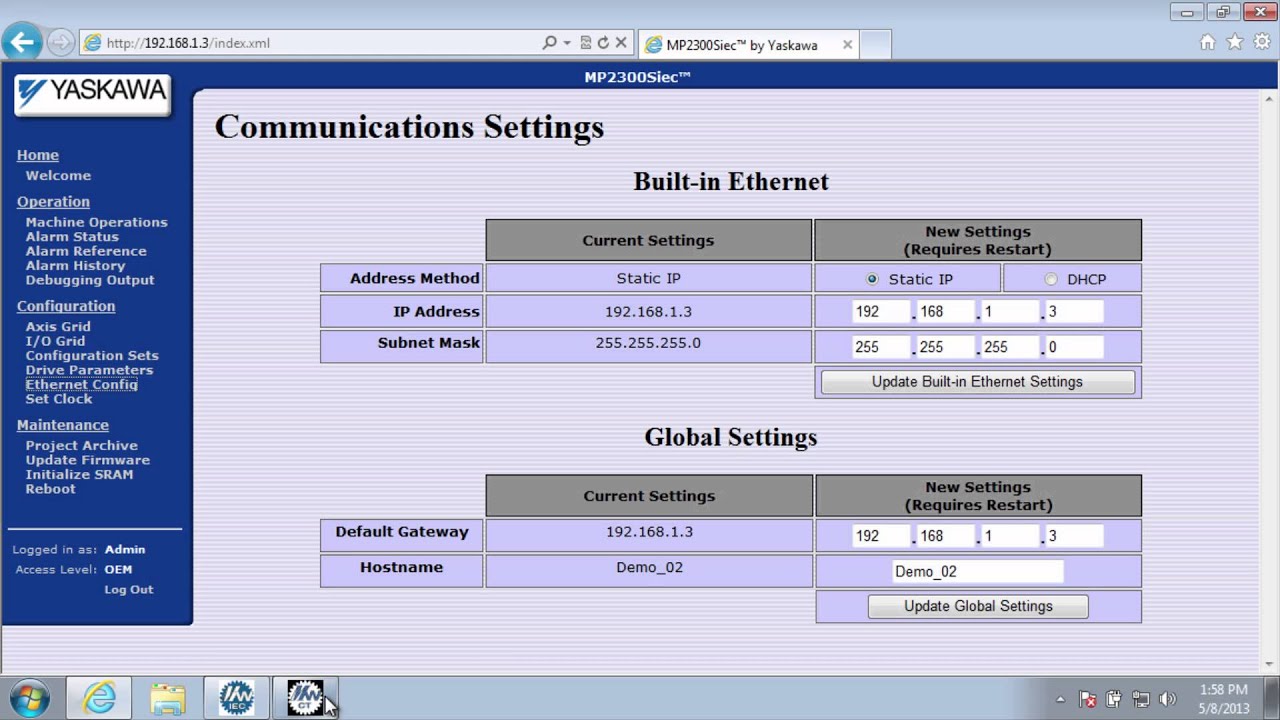This screenshot has height=720, width=1280.
Task: Open the Alarm Status page
Action: [72, 237]
